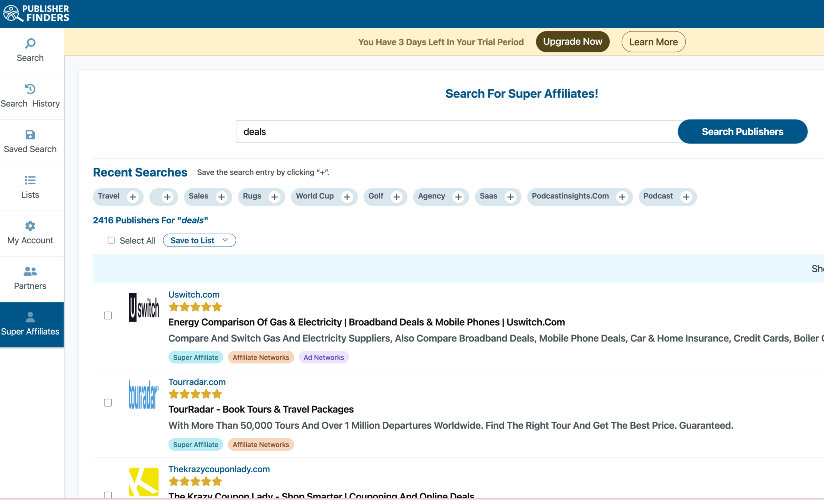Save the Agency search with plus
The width and height of the screenshot is (824, 500).
[x=458, y=197]
